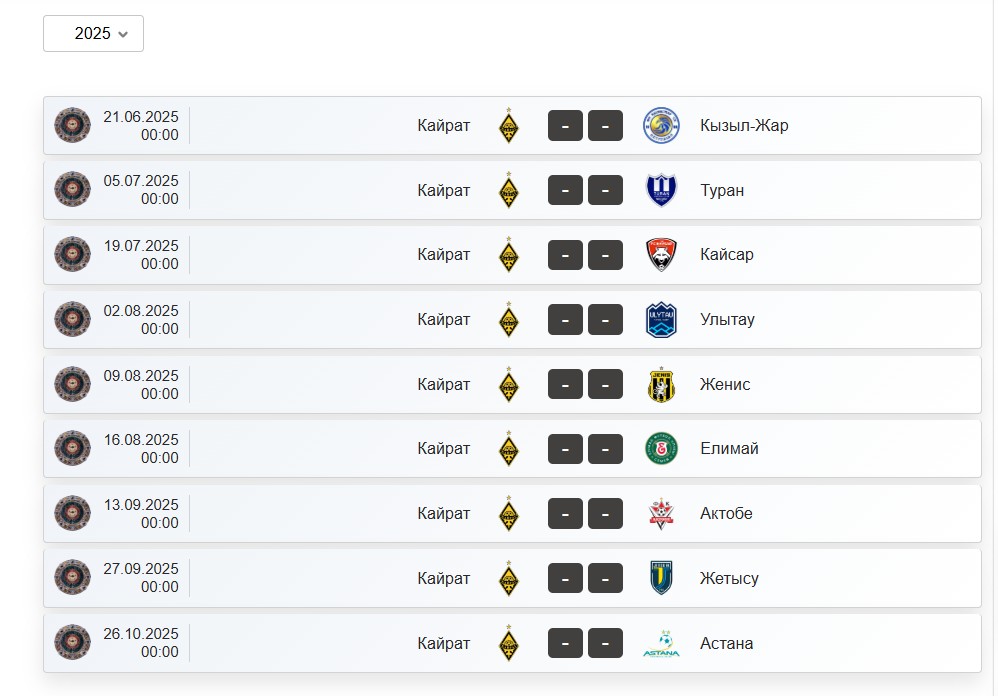Click home score box for the Актобе match
This screenshot has width=998, height=696.
(x=565, y=513)
